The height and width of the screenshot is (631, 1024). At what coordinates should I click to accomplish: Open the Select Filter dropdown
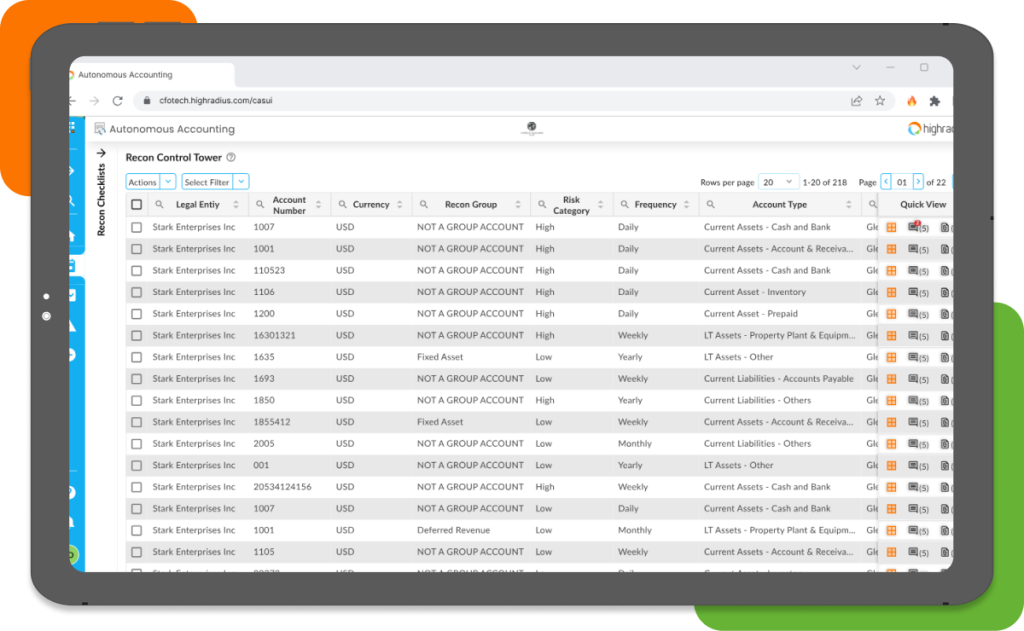tap(215, 182)
